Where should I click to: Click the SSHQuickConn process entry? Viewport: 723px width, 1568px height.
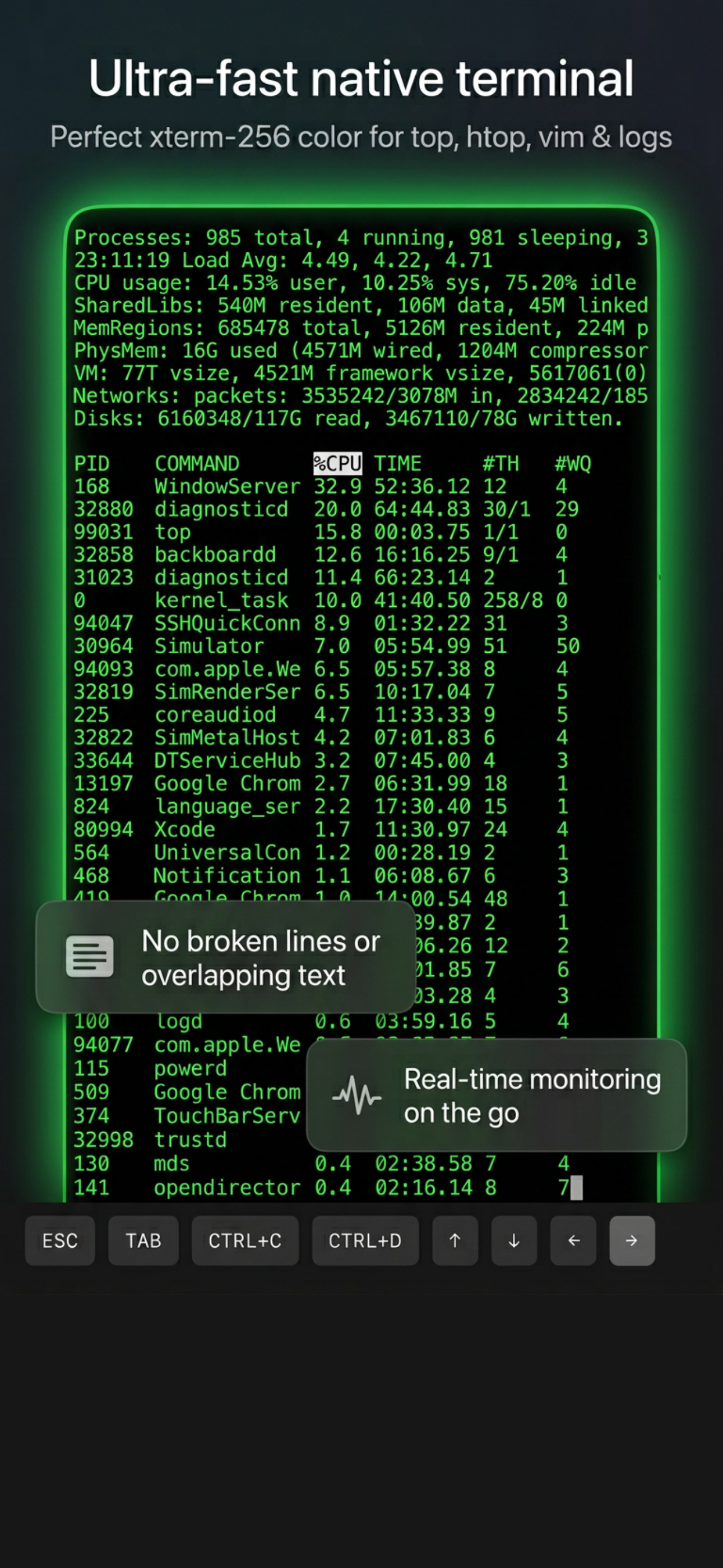(x=227, y=623)
